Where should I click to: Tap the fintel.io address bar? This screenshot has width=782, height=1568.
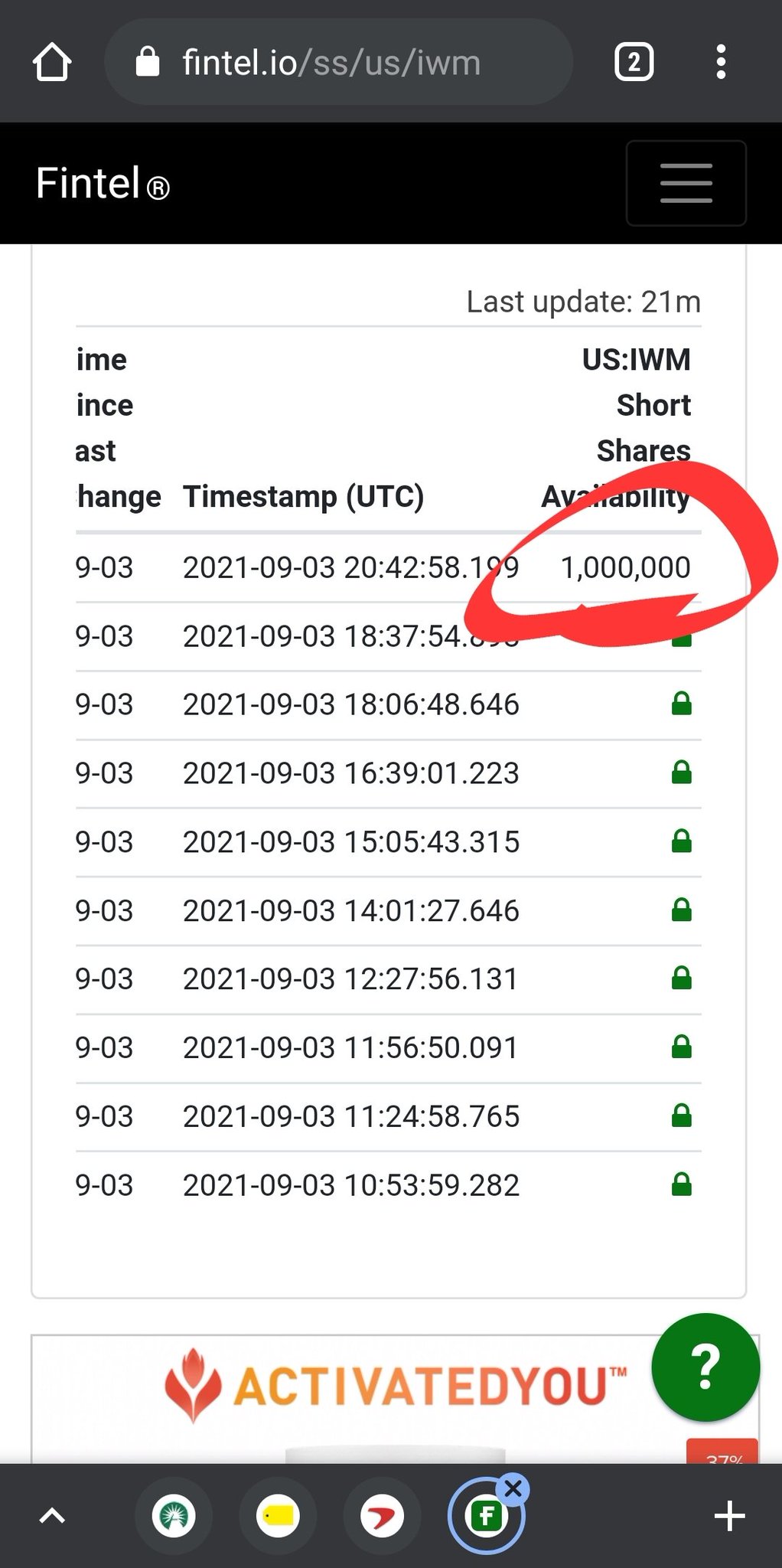(x=337, y=62)
